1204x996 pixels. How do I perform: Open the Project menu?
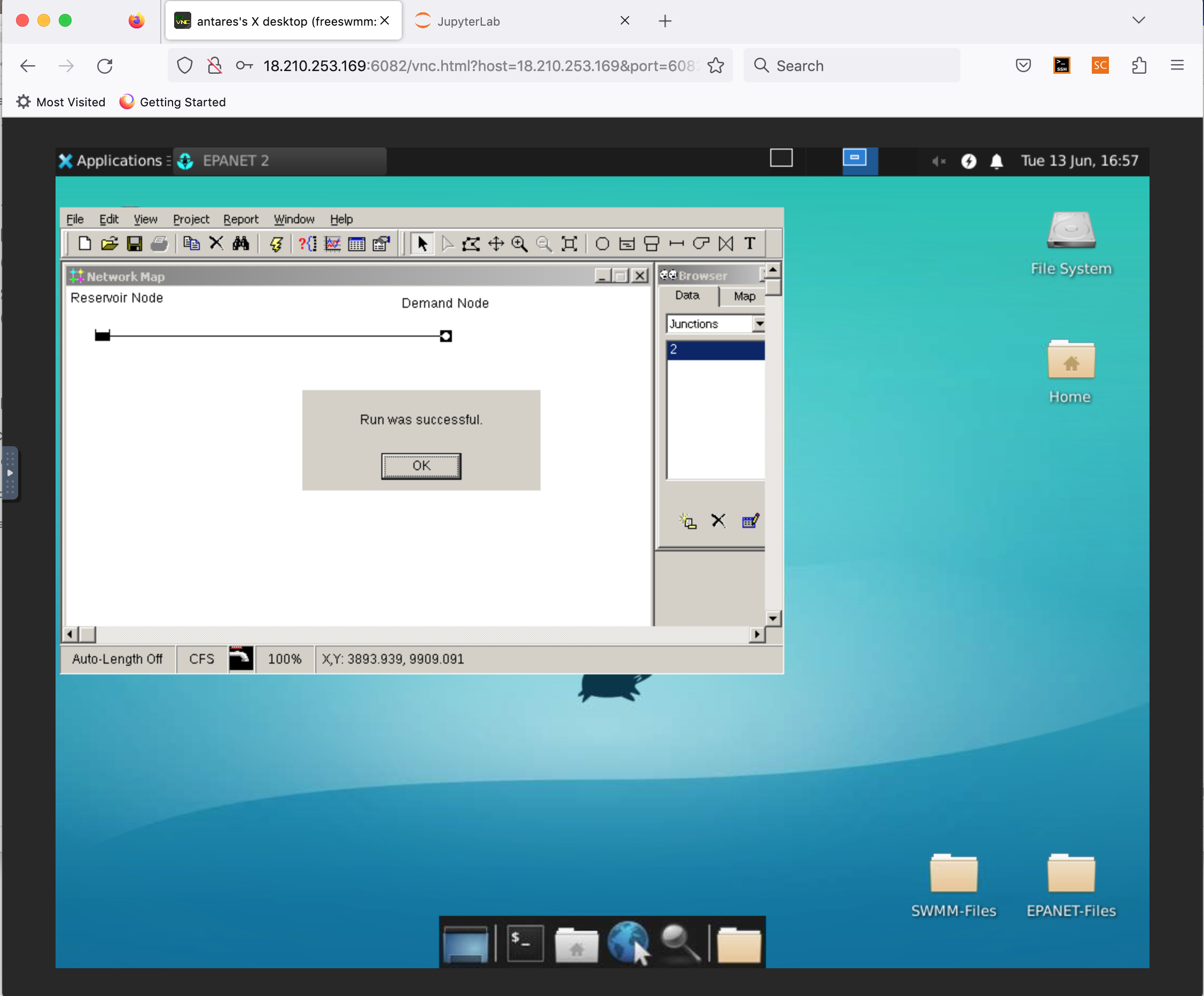coord(191,219)
